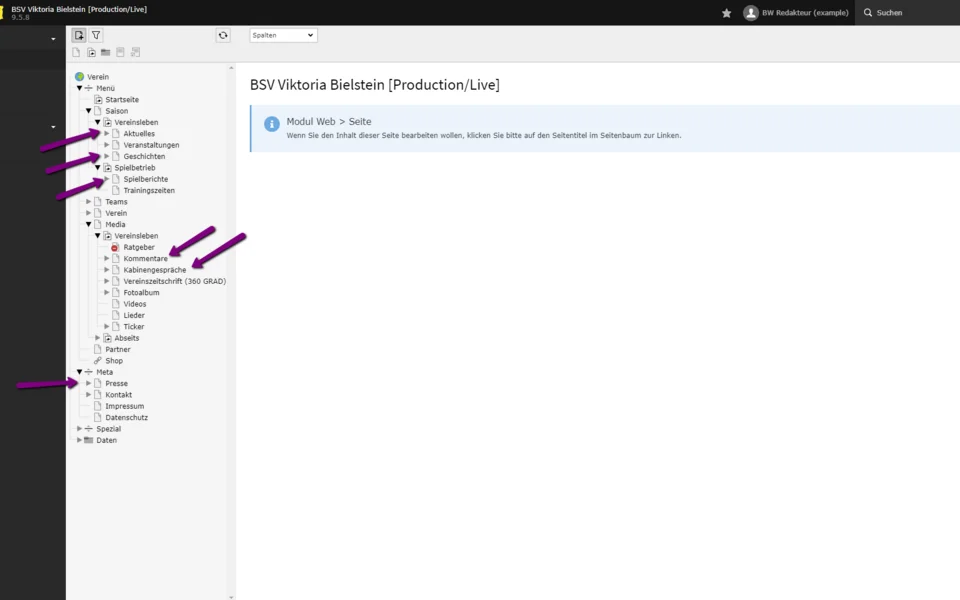960x600 pixels.
Task: Click the link icon beside Shop
Action: (97, 361)
